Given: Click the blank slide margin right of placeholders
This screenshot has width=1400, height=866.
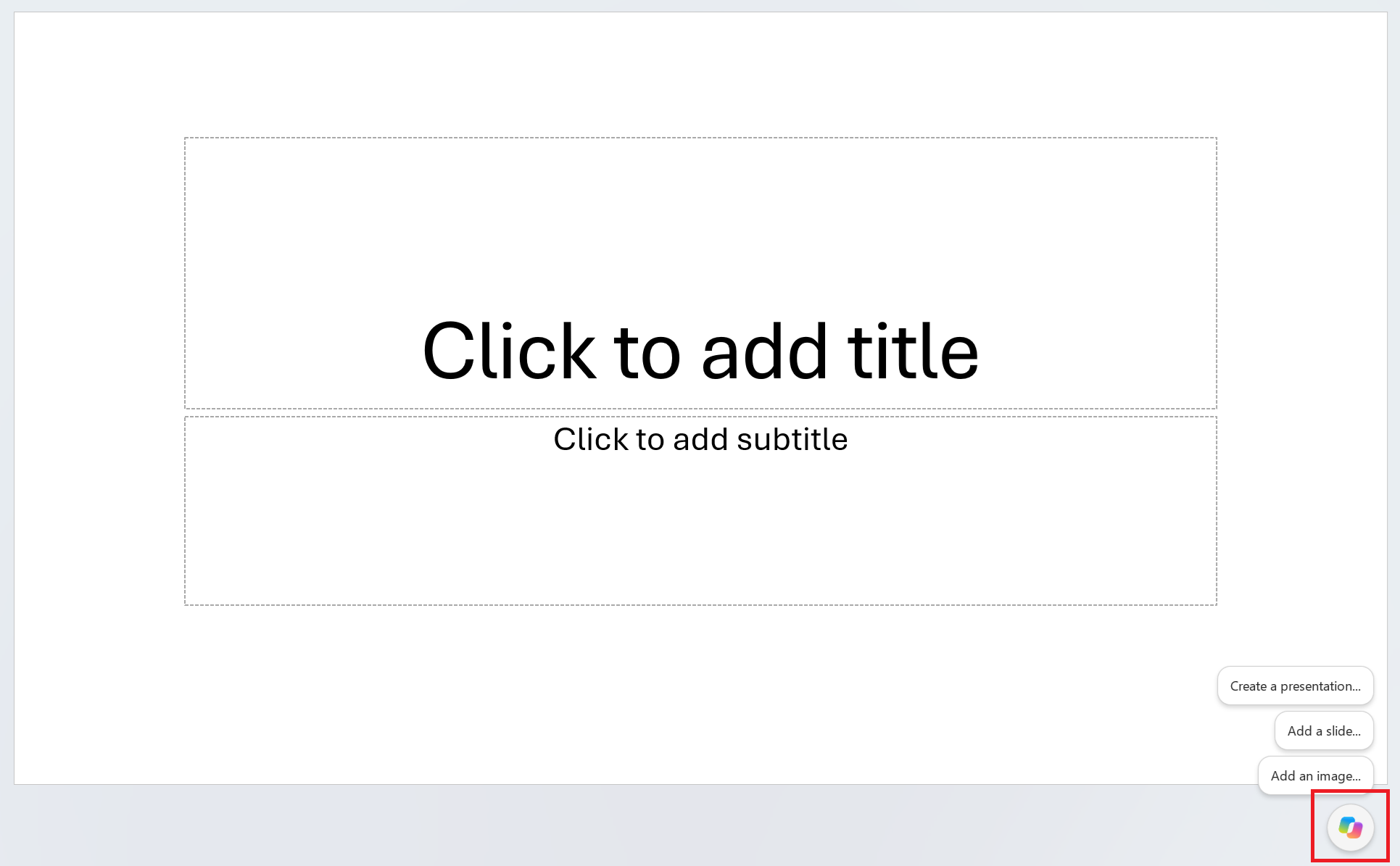Looking at the screenshot, I should pyautogui.click(x=1302, y=362).
